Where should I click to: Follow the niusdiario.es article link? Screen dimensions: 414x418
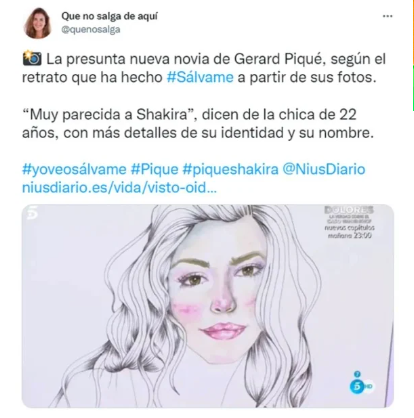point(119,188)
